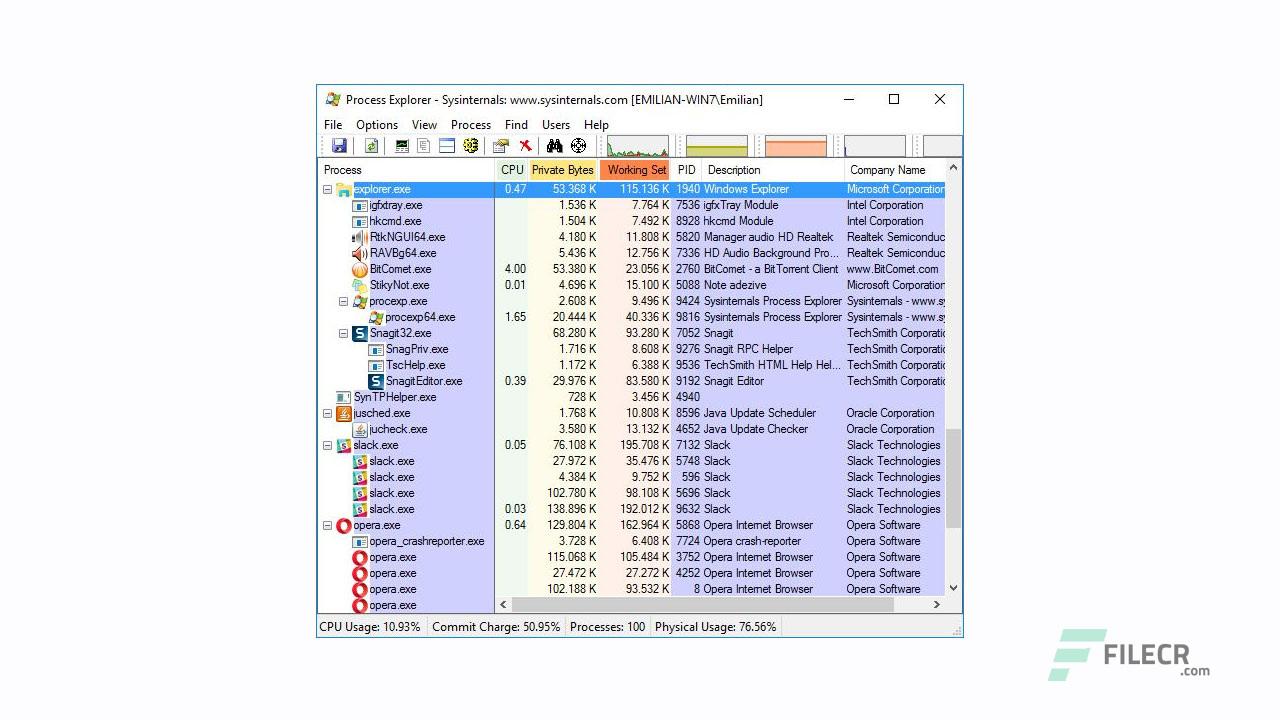Viewport: 1280px width, 720px height.
Task: Click the CPU usage mini graph
Action: (x=638, y=146)
